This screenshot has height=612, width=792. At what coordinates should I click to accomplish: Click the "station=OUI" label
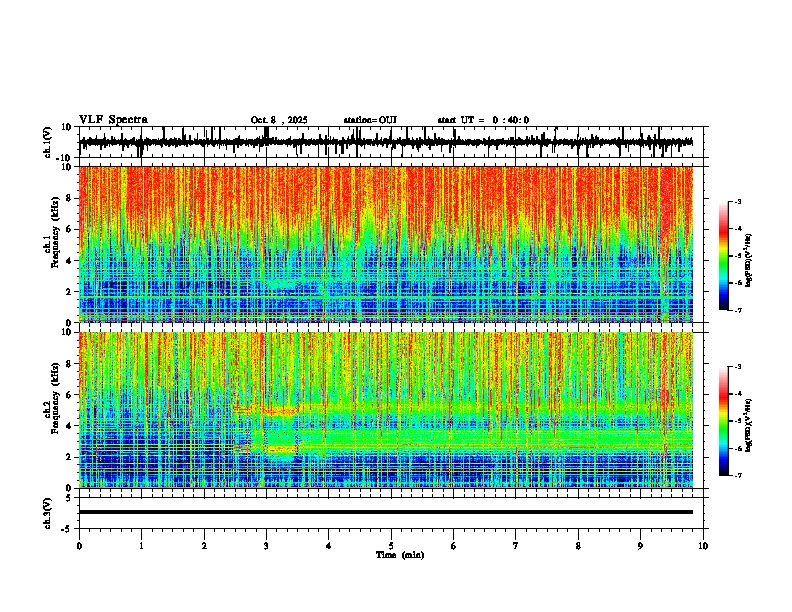[x=370, y=120]
